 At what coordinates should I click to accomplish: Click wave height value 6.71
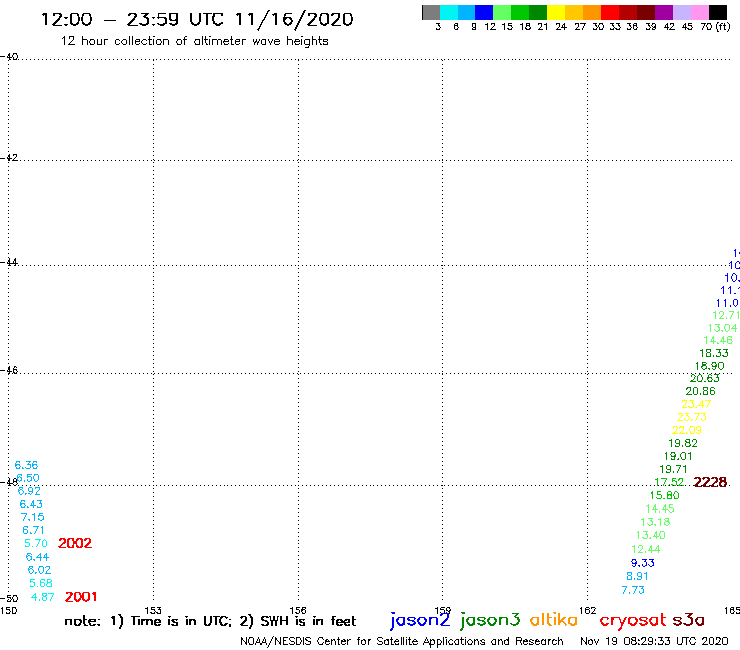coord(34,531)
